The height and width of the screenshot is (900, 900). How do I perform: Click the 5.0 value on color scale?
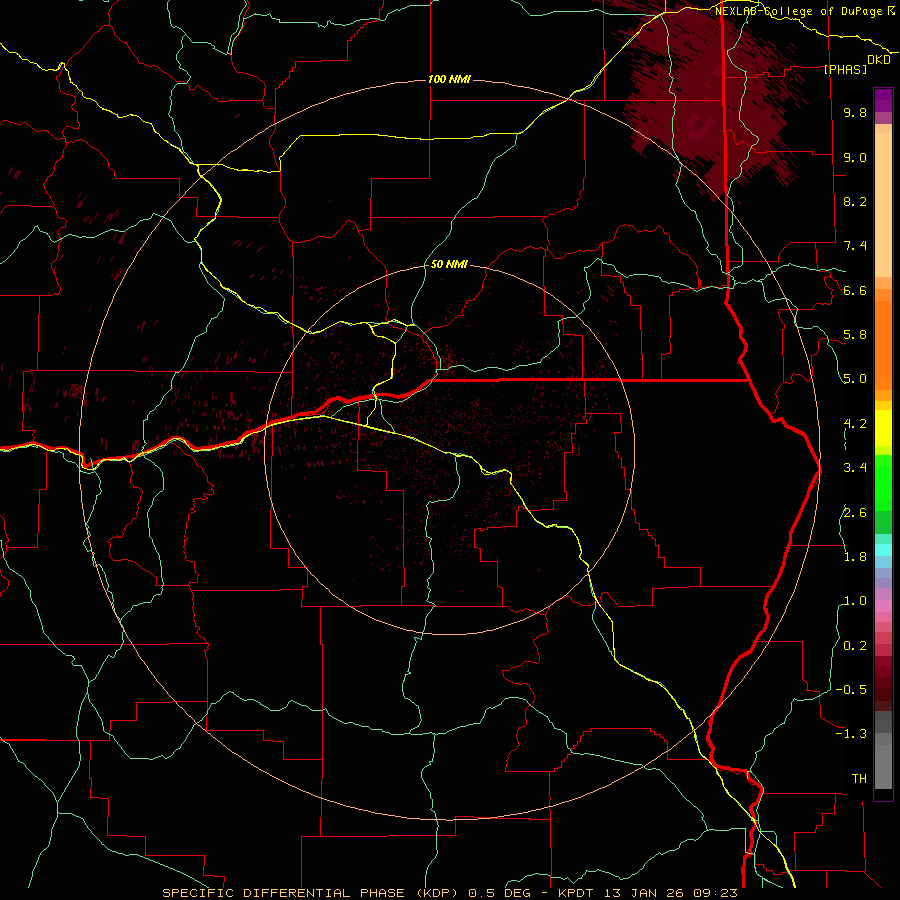pyautogui.click(x=855, y=379)
